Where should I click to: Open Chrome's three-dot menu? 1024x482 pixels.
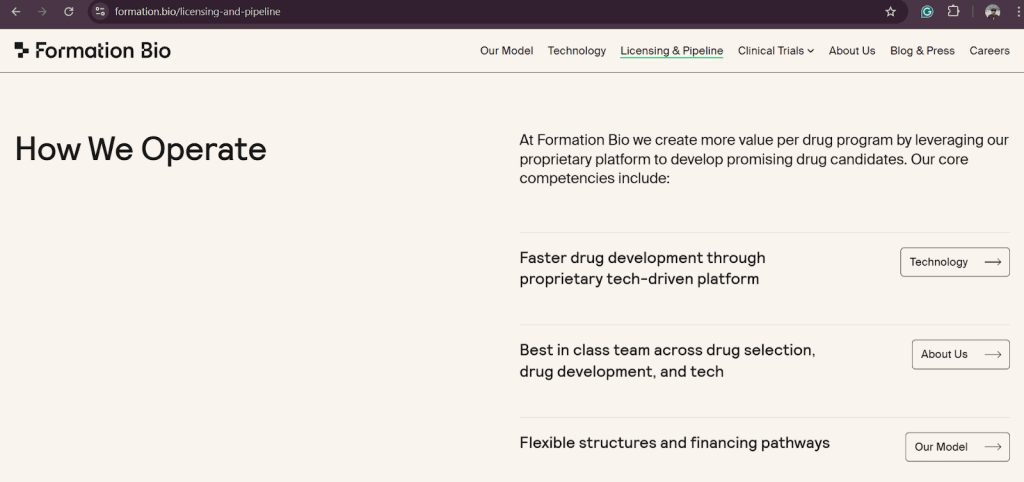tap(1014, 12)
